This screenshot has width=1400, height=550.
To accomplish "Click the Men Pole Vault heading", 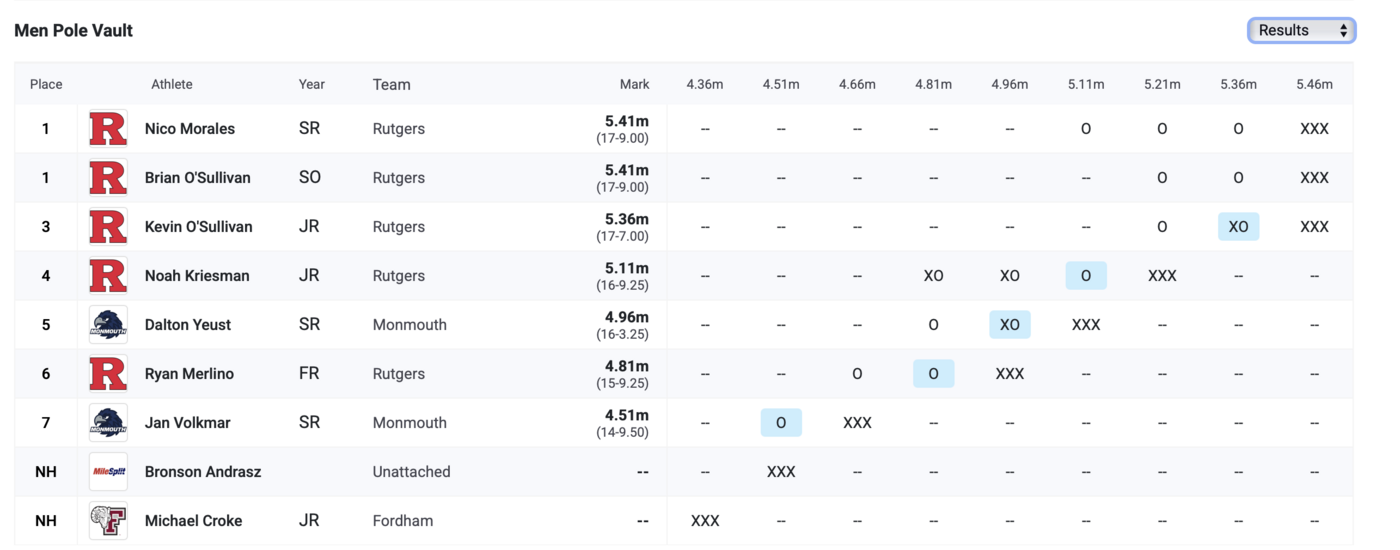I will pyautogui.click(x=74, y=31).
